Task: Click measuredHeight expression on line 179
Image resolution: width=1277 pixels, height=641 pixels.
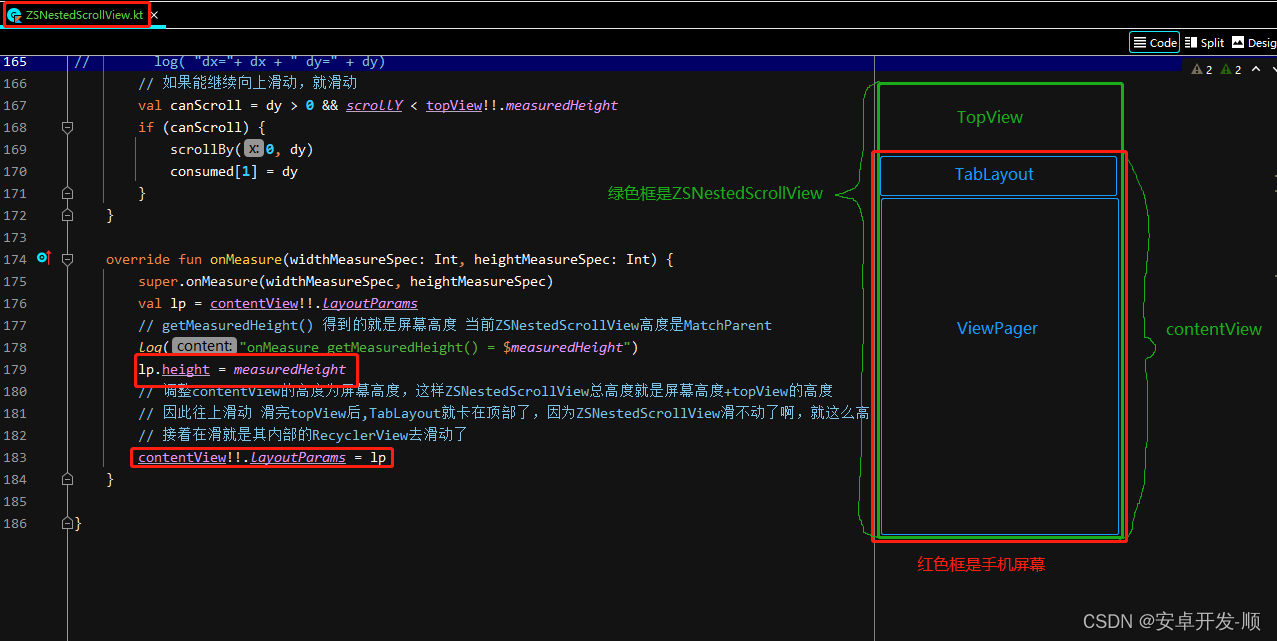Action: pyautogui.click(x=289, y=369)
